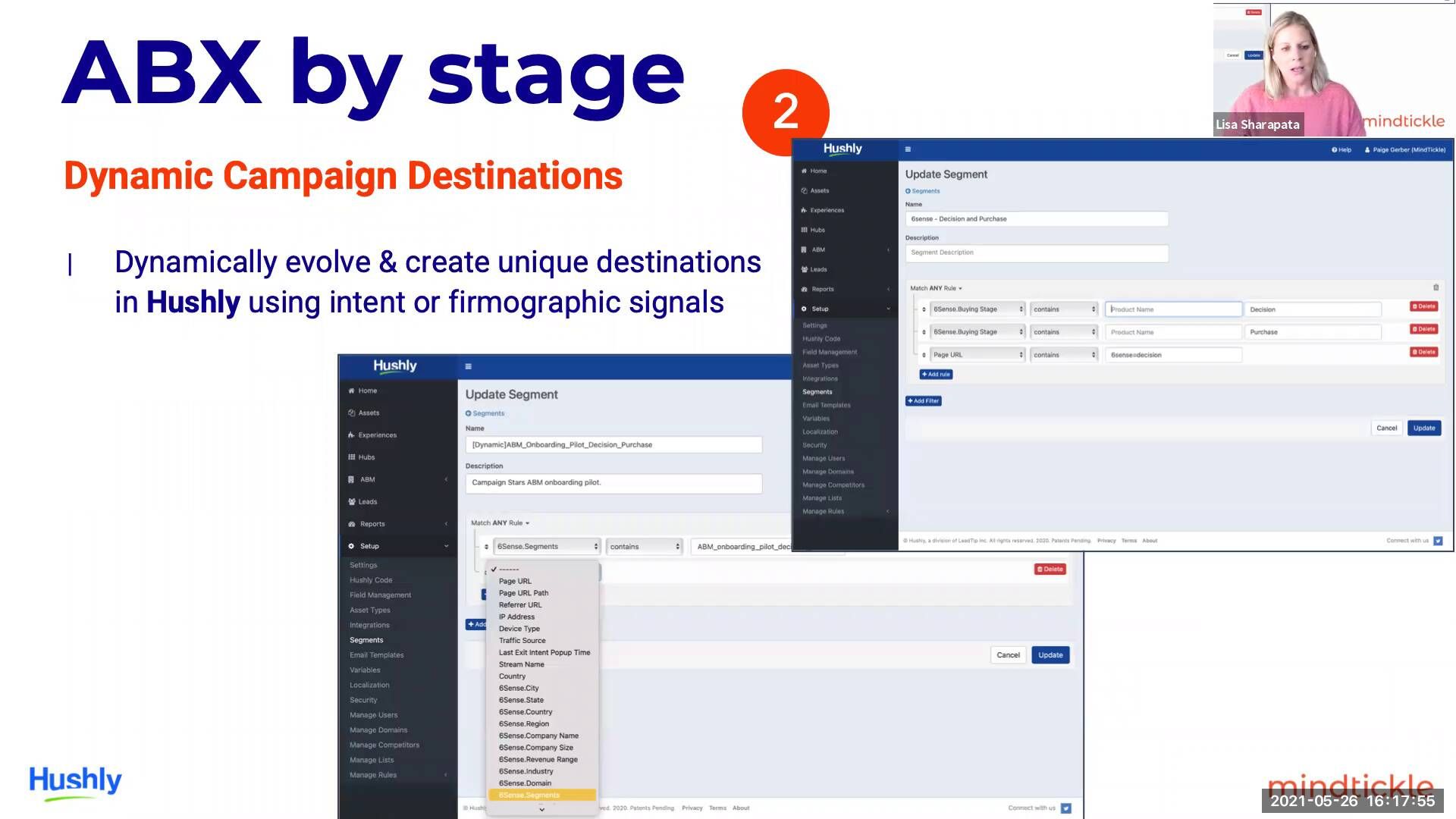Delete the 6sense=decision Page URL rule
The image size is (1456, 819).
(1423, 352)
